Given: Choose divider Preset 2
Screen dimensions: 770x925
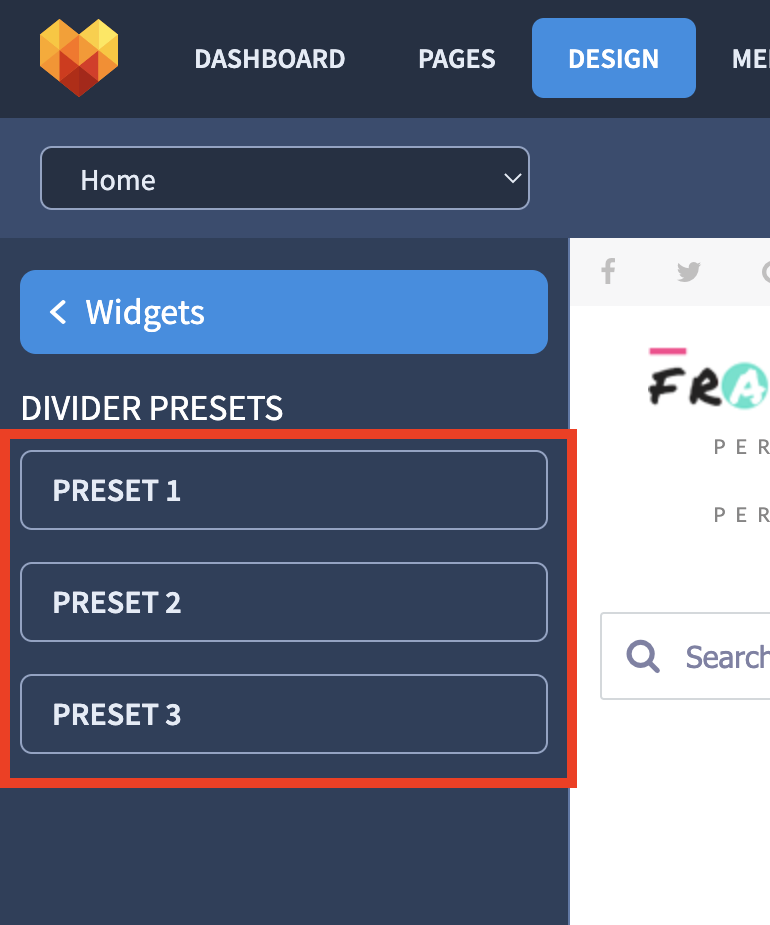Looking at the screenshot, I should click(284, 602).
